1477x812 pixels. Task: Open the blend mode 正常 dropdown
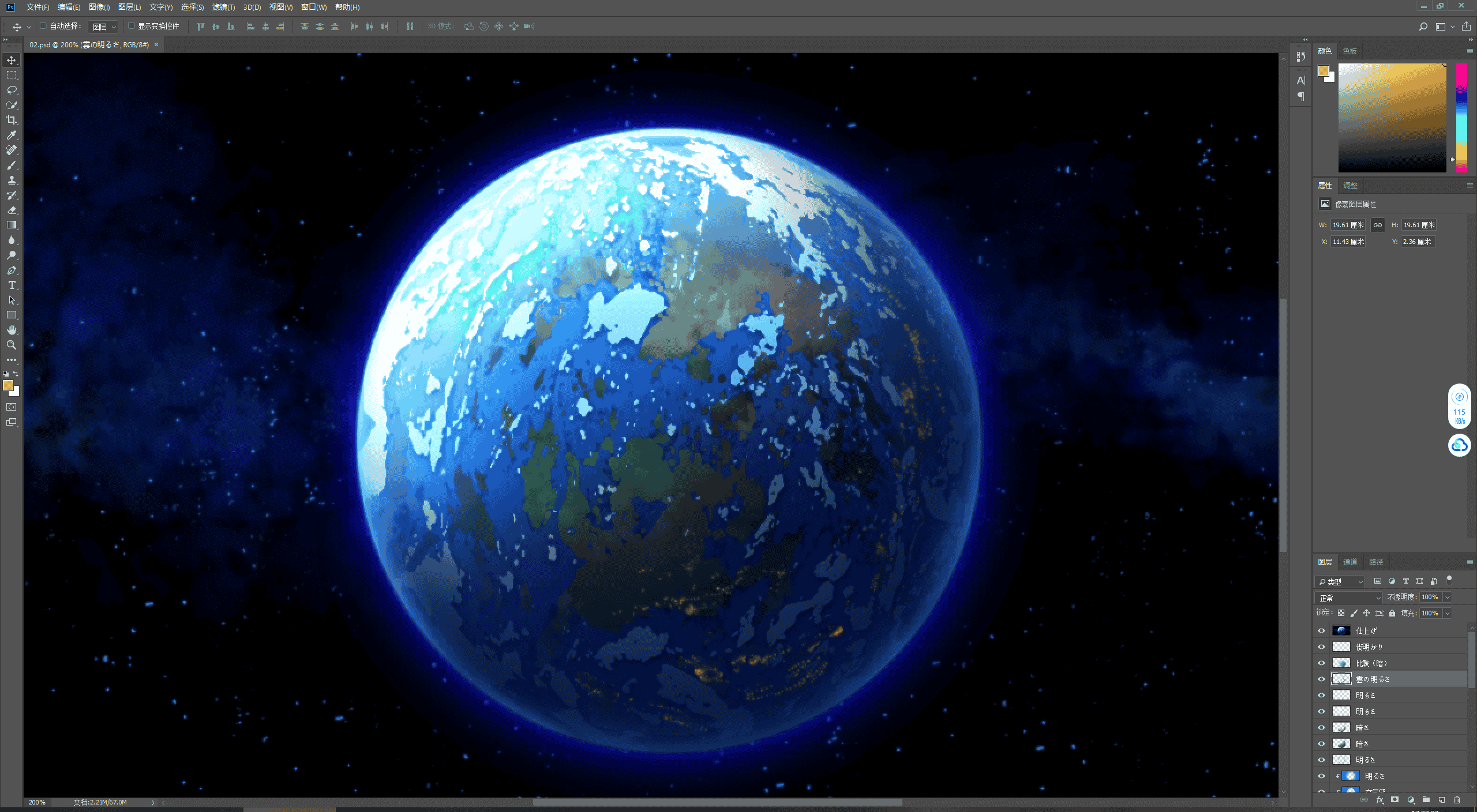point(1348,597)
